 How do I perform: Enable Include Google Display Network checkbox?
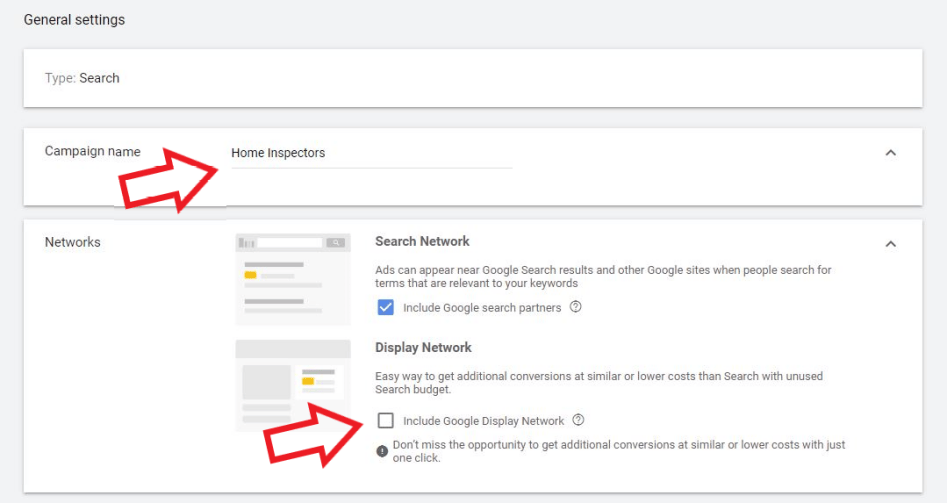tap(385, 420)
